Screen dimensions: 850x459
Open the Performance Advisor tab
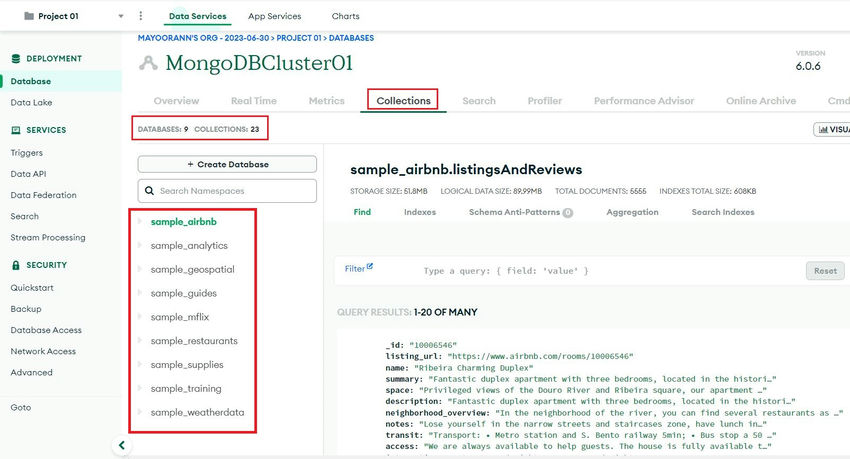[x=644, y=101]
